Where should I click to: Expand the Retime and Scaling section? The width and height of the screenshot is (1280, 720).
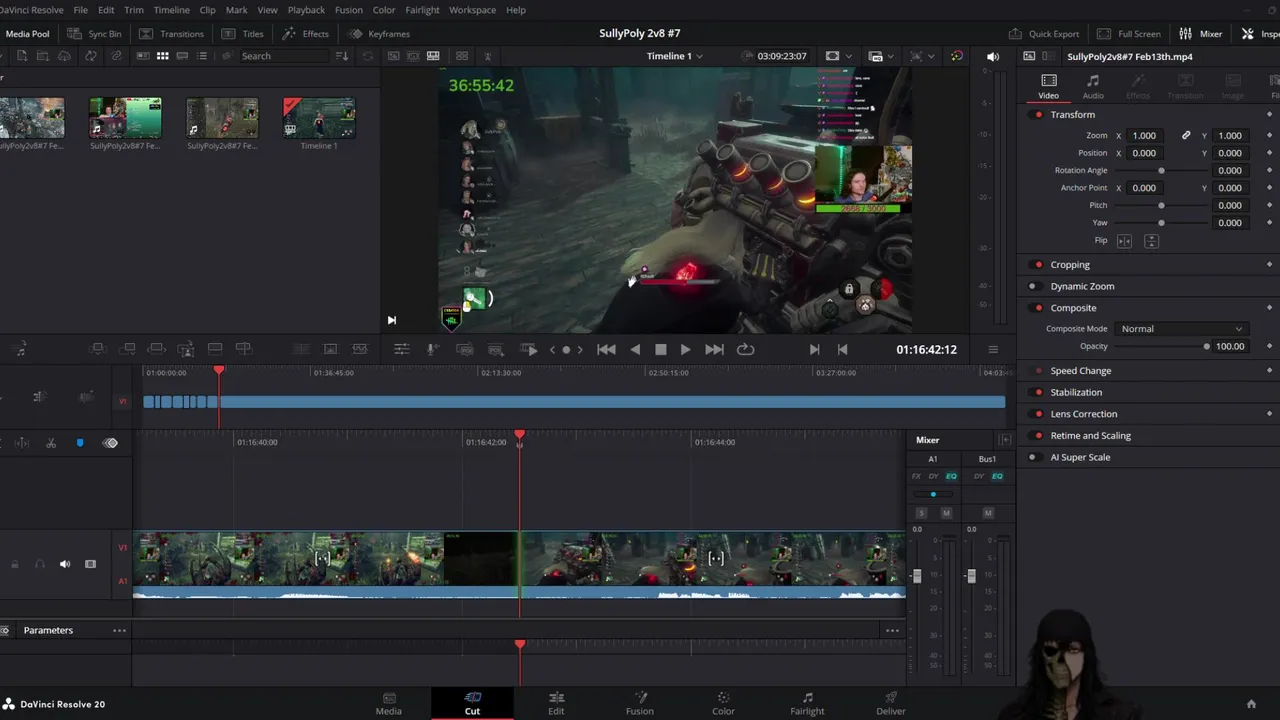(1090, 436)
